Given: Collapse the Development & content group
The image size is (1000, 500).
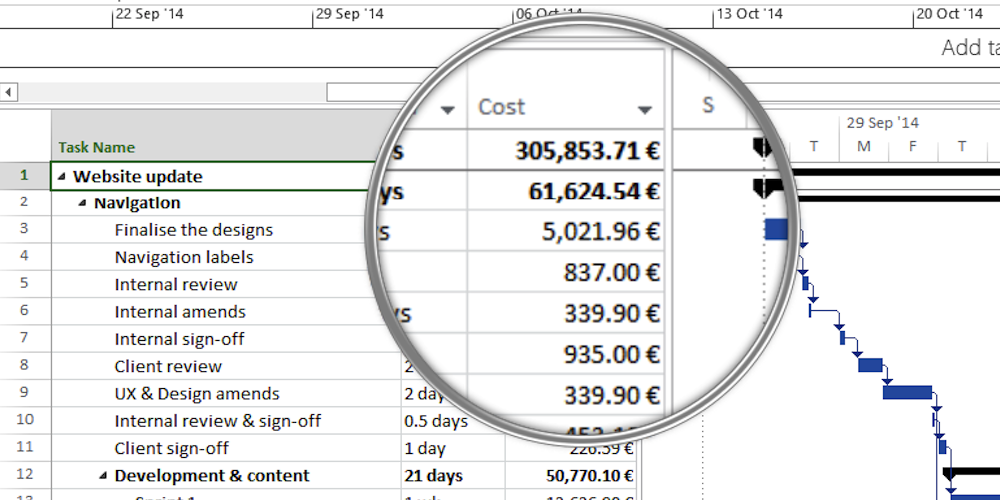Looking at the screenshot, I should 104,476.
